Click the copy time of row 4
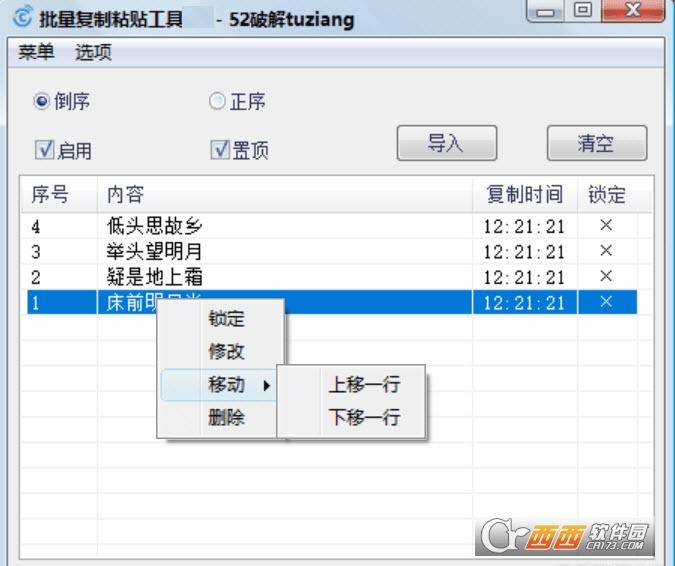This screenshot has width=675, height=566. (524, 226)
